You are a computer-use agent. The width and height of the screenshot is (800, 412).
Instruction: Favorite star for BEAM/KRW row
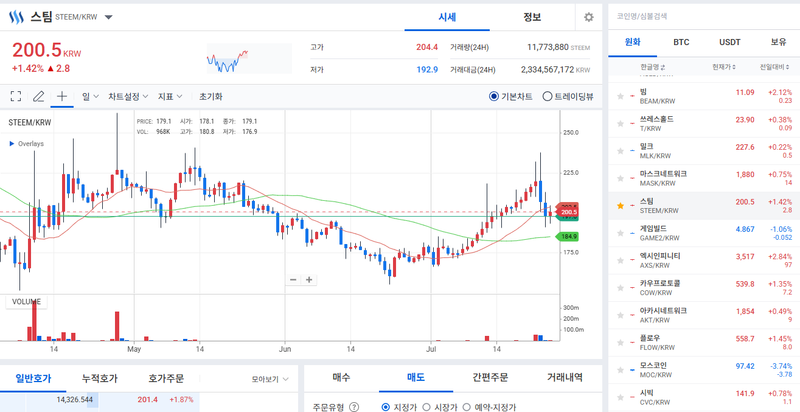(x=620, y=96)
